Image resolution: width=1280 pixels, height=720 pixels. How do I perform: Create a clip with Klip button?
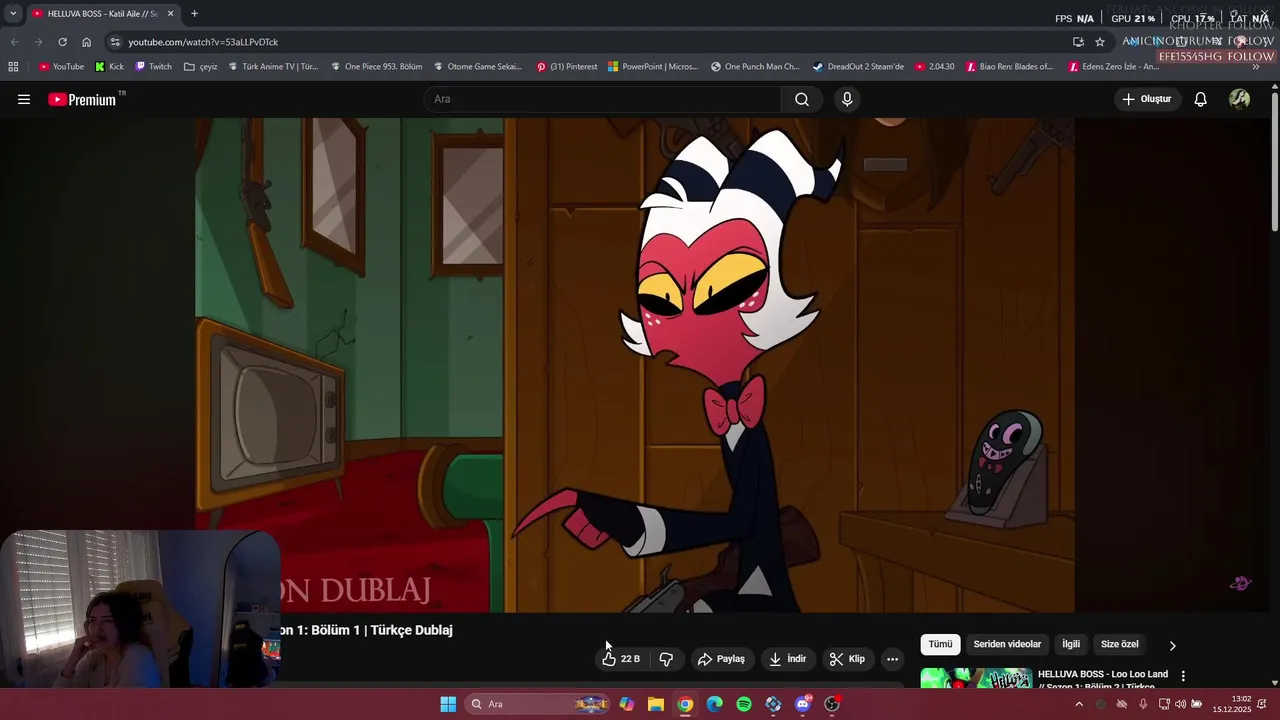click(x=847, y=659)
